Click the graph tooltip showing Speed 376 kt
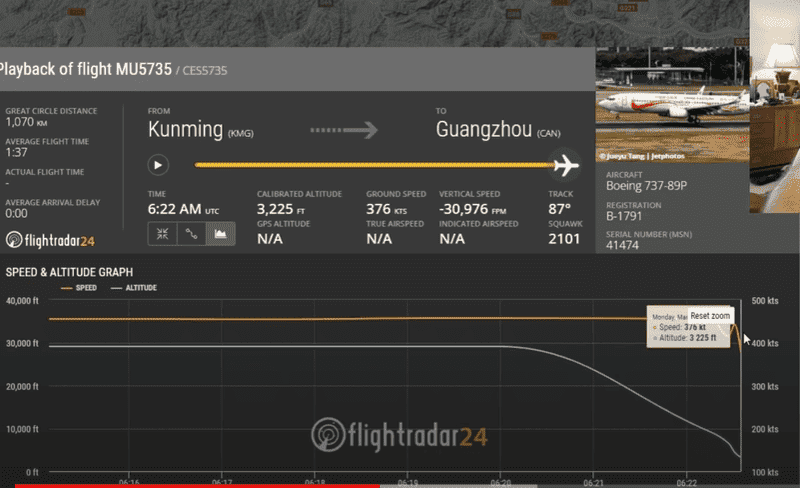The width and height of the screenshot is (800, 488). pyautogui.click(x=688, y=327)
